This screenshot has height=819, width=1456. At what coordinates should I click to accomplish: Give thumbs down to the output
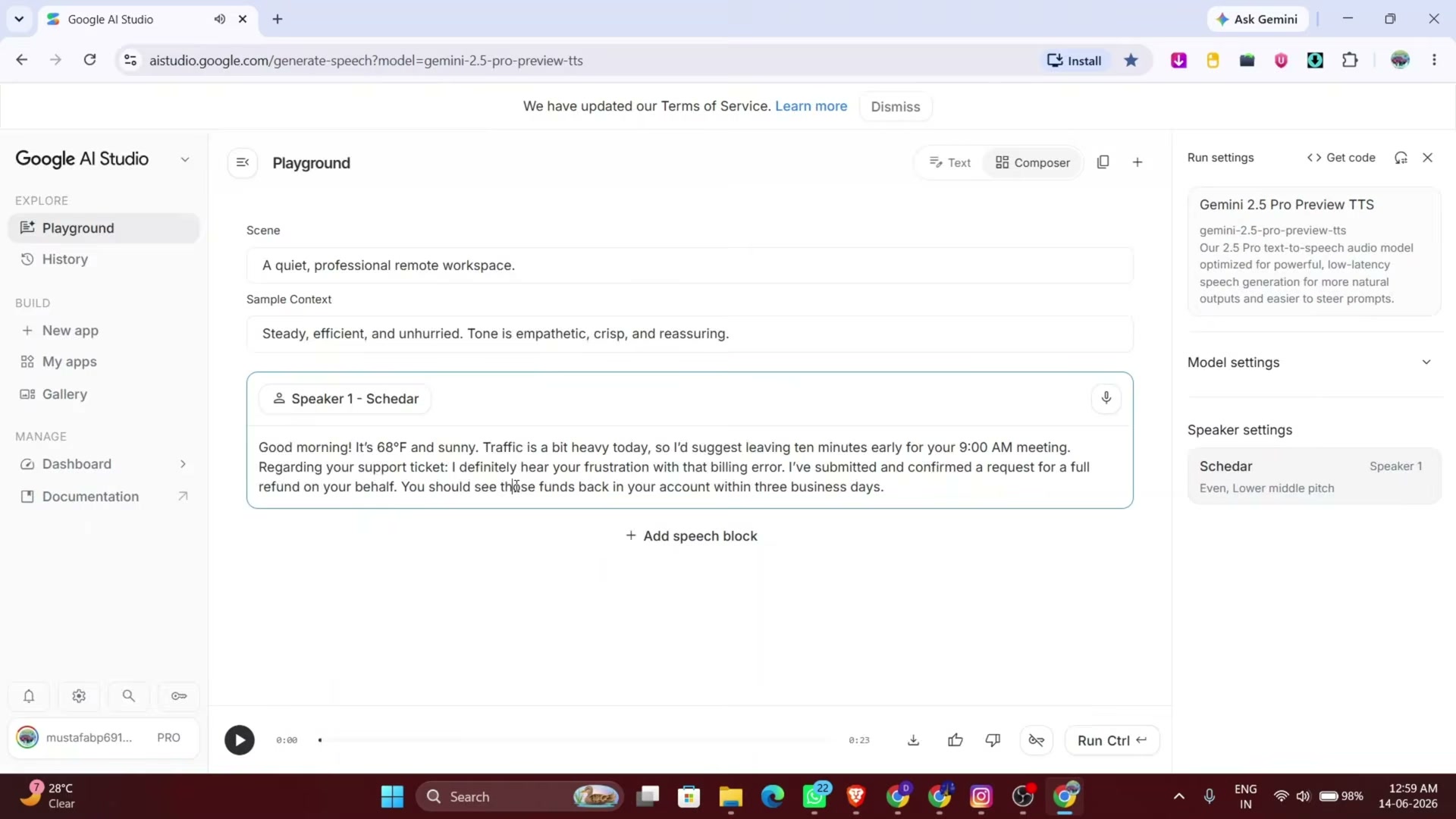[x=993, y=740]
